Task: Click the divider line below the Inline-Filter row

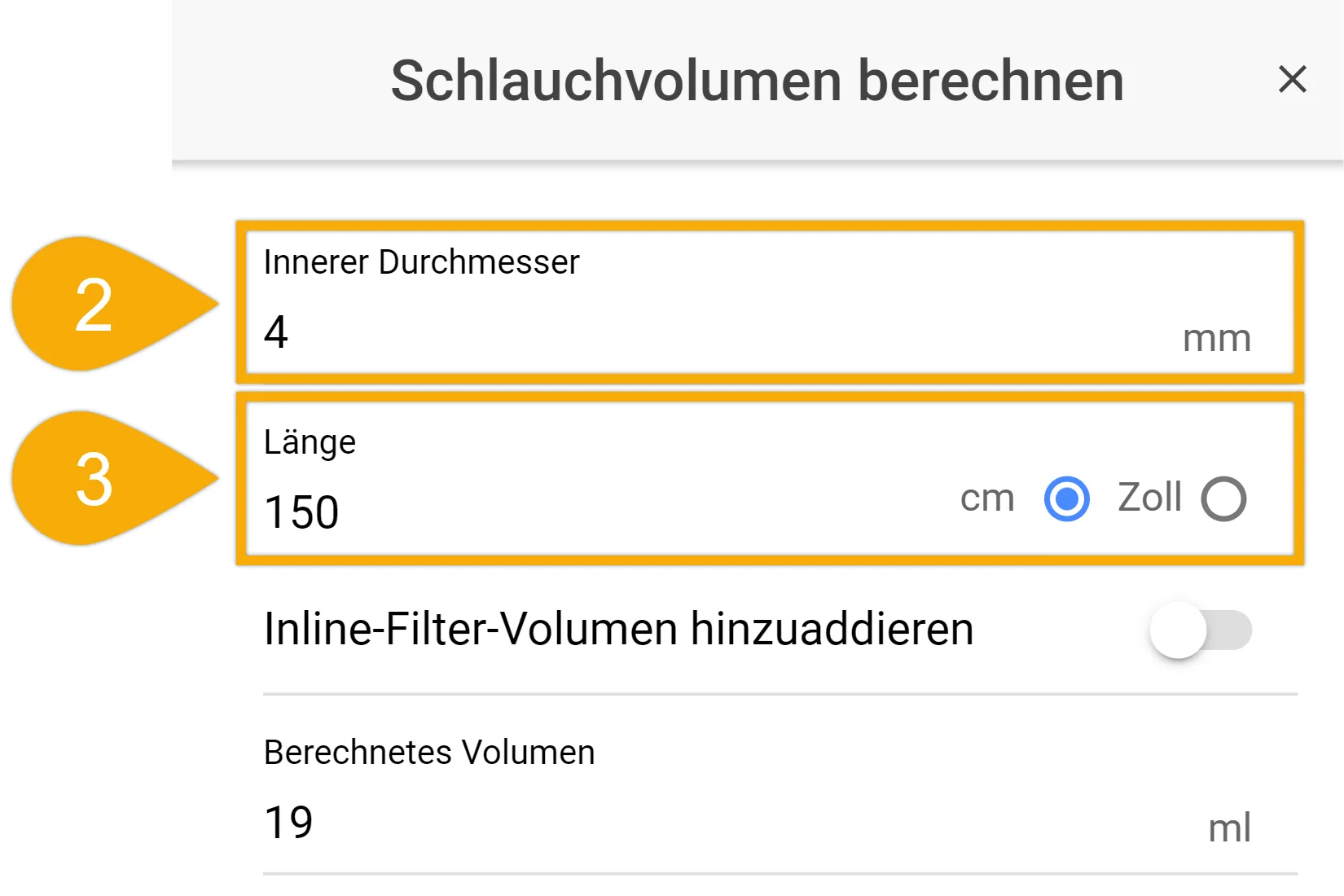Action: pyautogui.click(x=780, y=694)
